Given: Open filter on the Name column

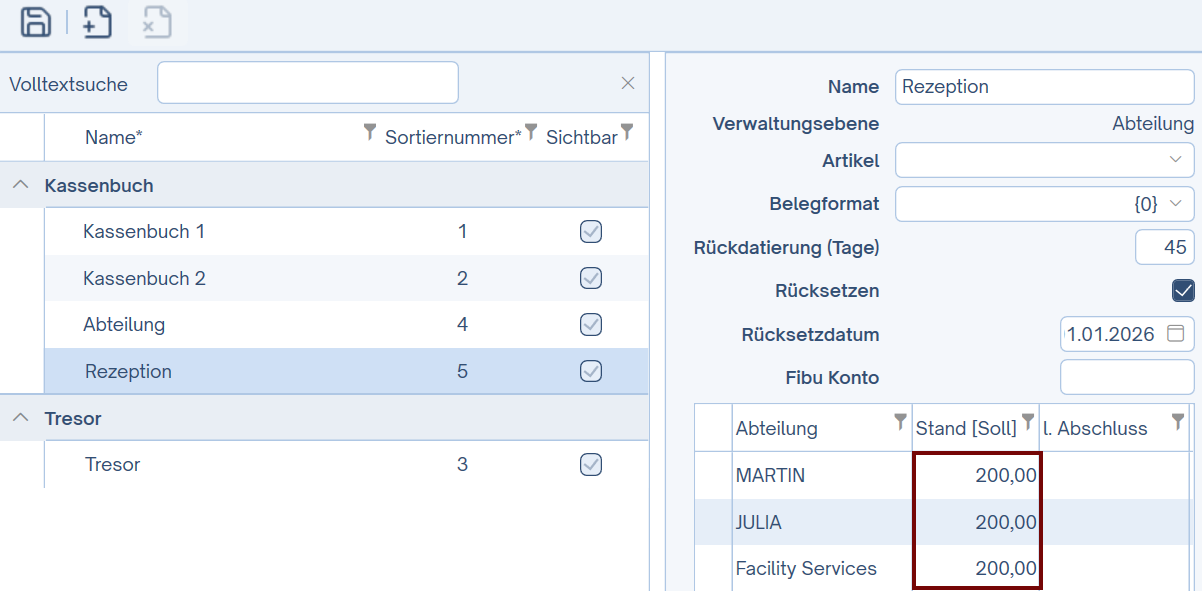Looking at the screenshot, I should tap(370, 132).
